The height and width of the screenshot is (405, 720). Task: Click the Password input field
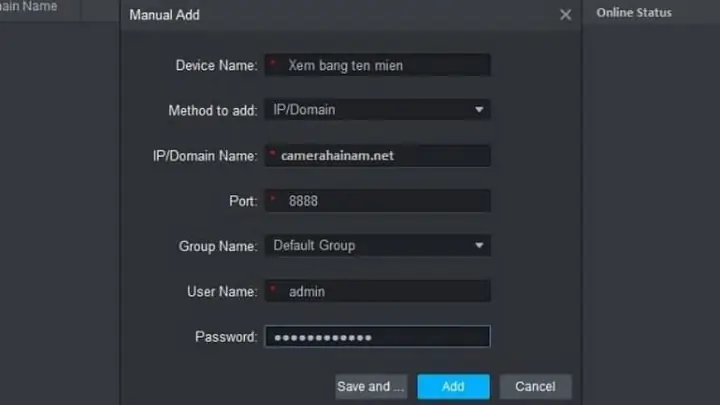coord(377,337)
